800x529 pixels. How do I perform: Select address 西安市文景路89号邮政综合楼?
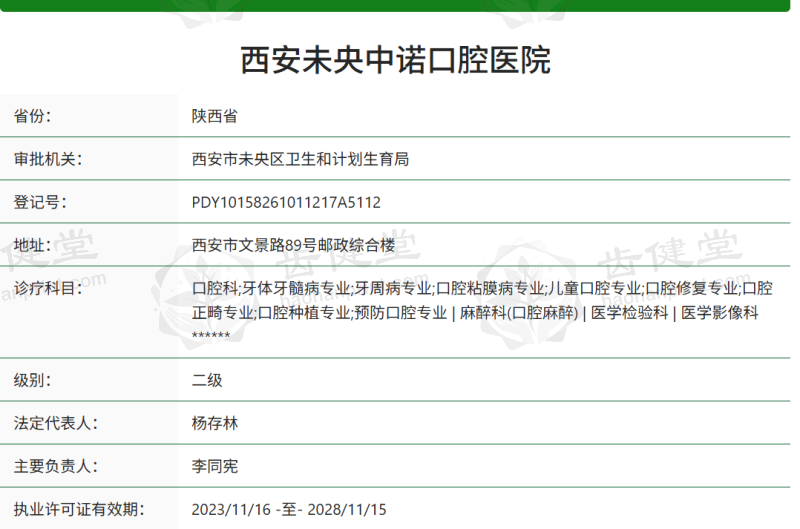click(x=293, y=245)
